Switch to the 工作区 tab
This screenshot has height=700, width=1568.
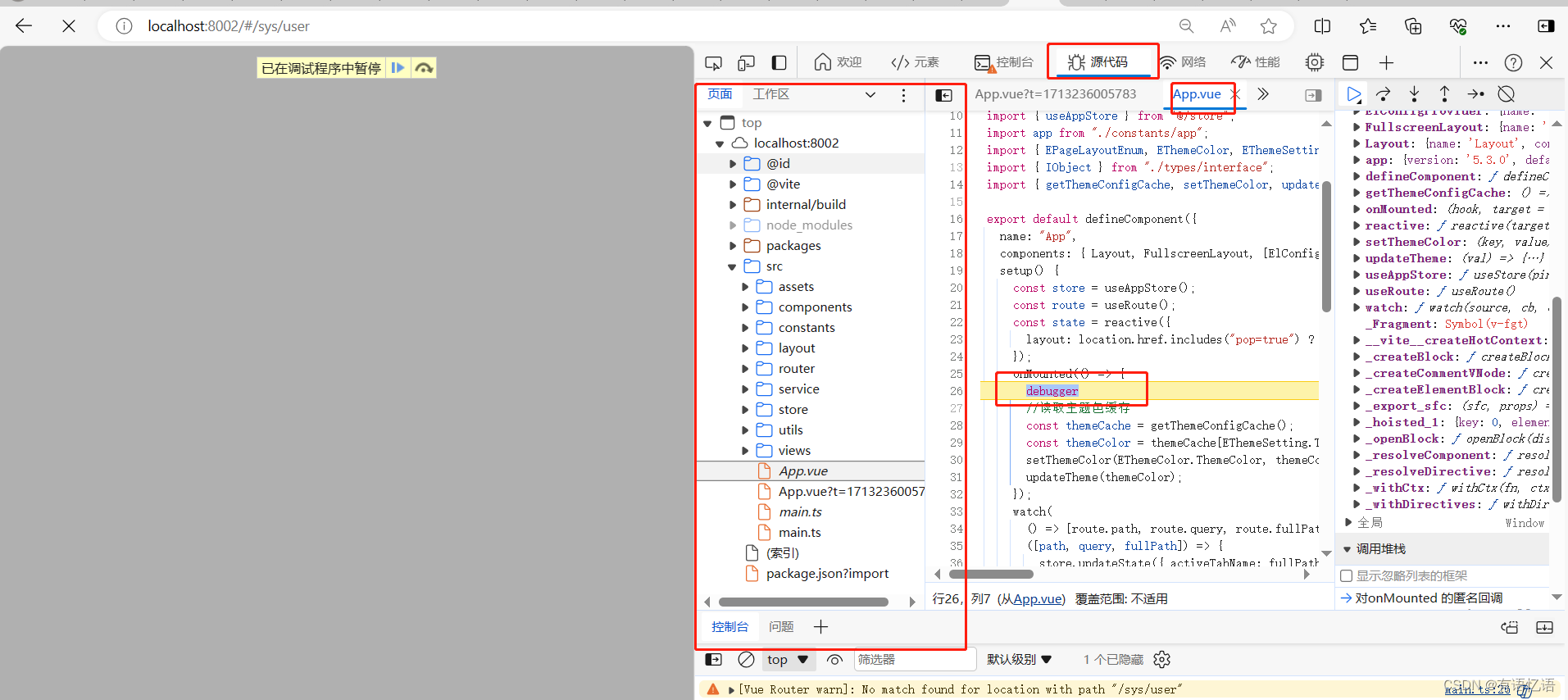pyautogui.click(x=771, y=94)
